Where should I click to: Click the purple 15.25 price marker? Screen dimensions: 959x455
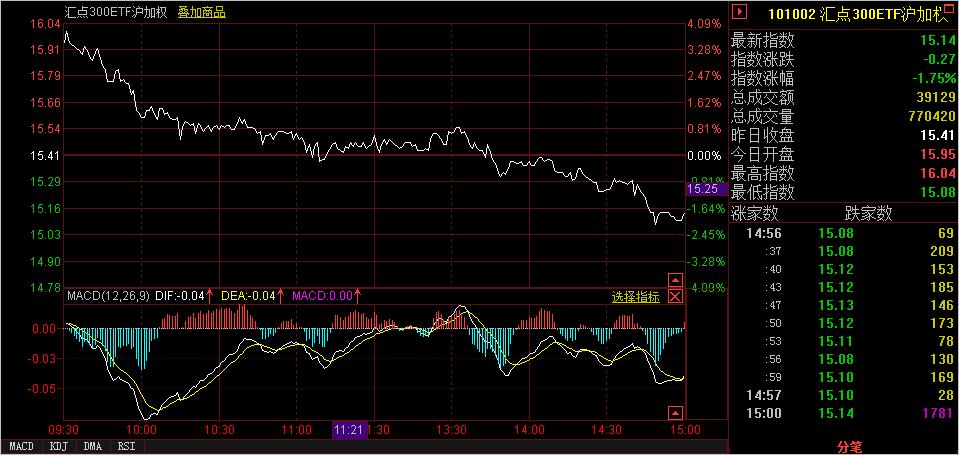tap(707, 189)
